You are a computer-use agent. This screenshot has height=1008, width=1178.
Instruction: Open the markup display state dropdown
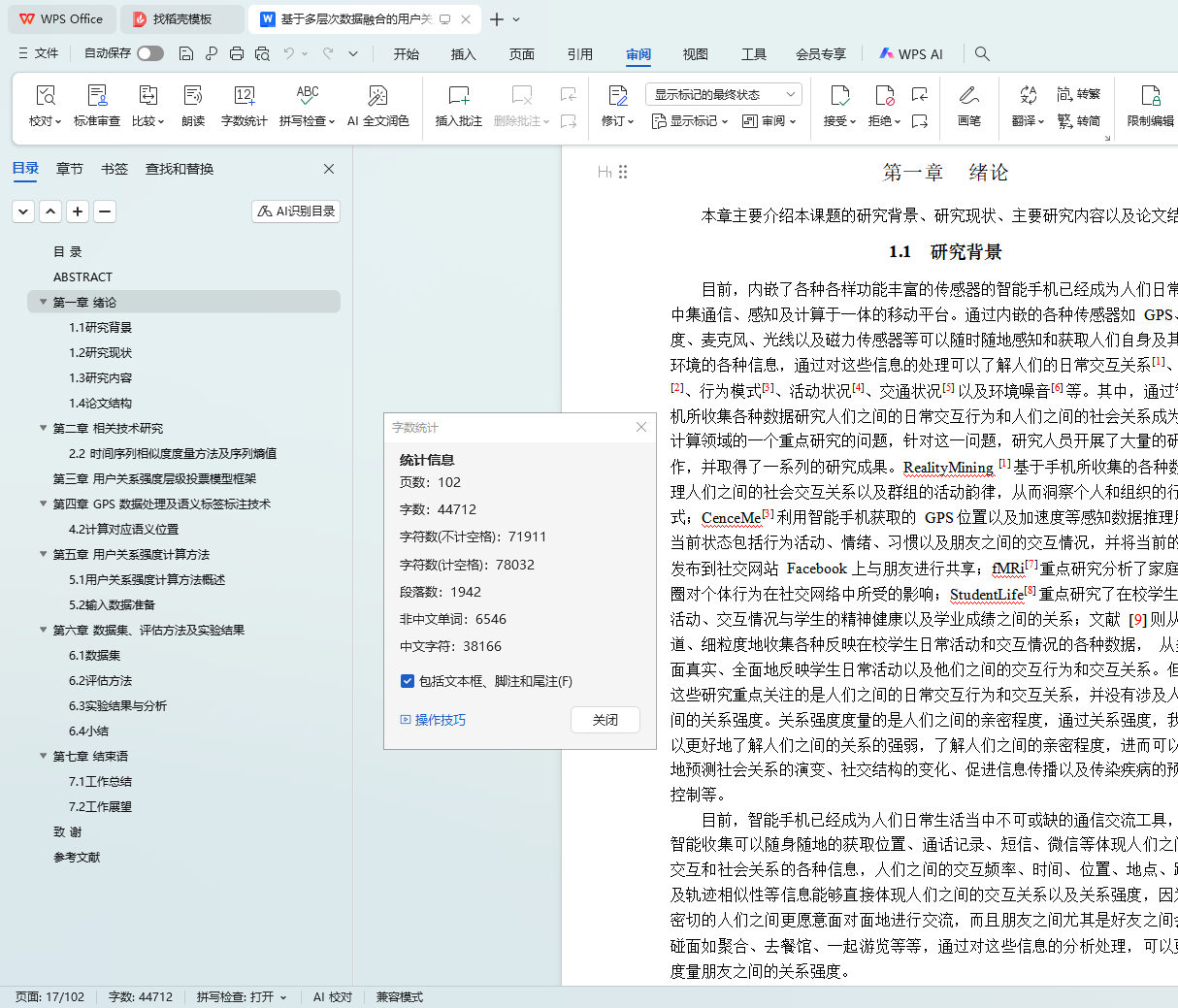pyautogui.click(x=723, y=94)
